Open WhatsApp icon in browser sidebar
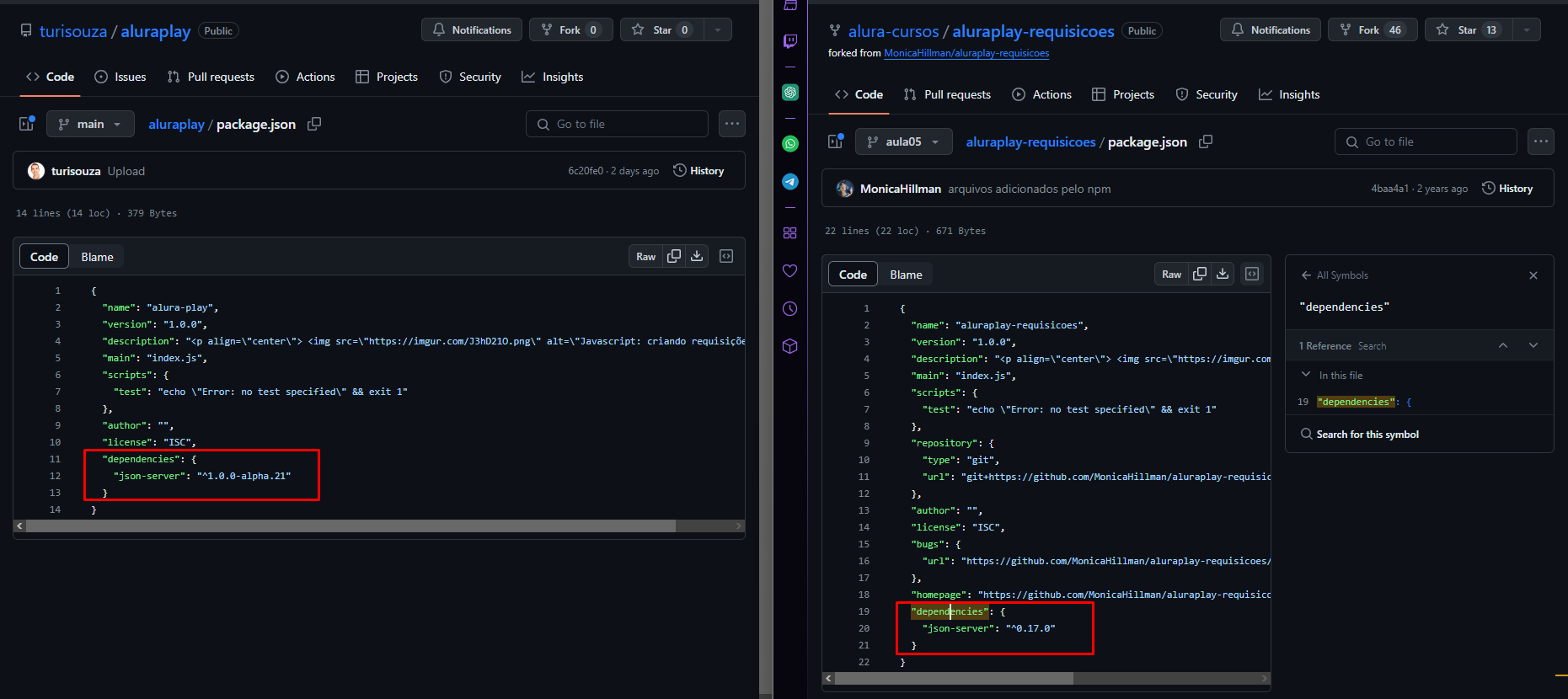This screenshot has width=1568, height=699. click(x=790, y=144)
